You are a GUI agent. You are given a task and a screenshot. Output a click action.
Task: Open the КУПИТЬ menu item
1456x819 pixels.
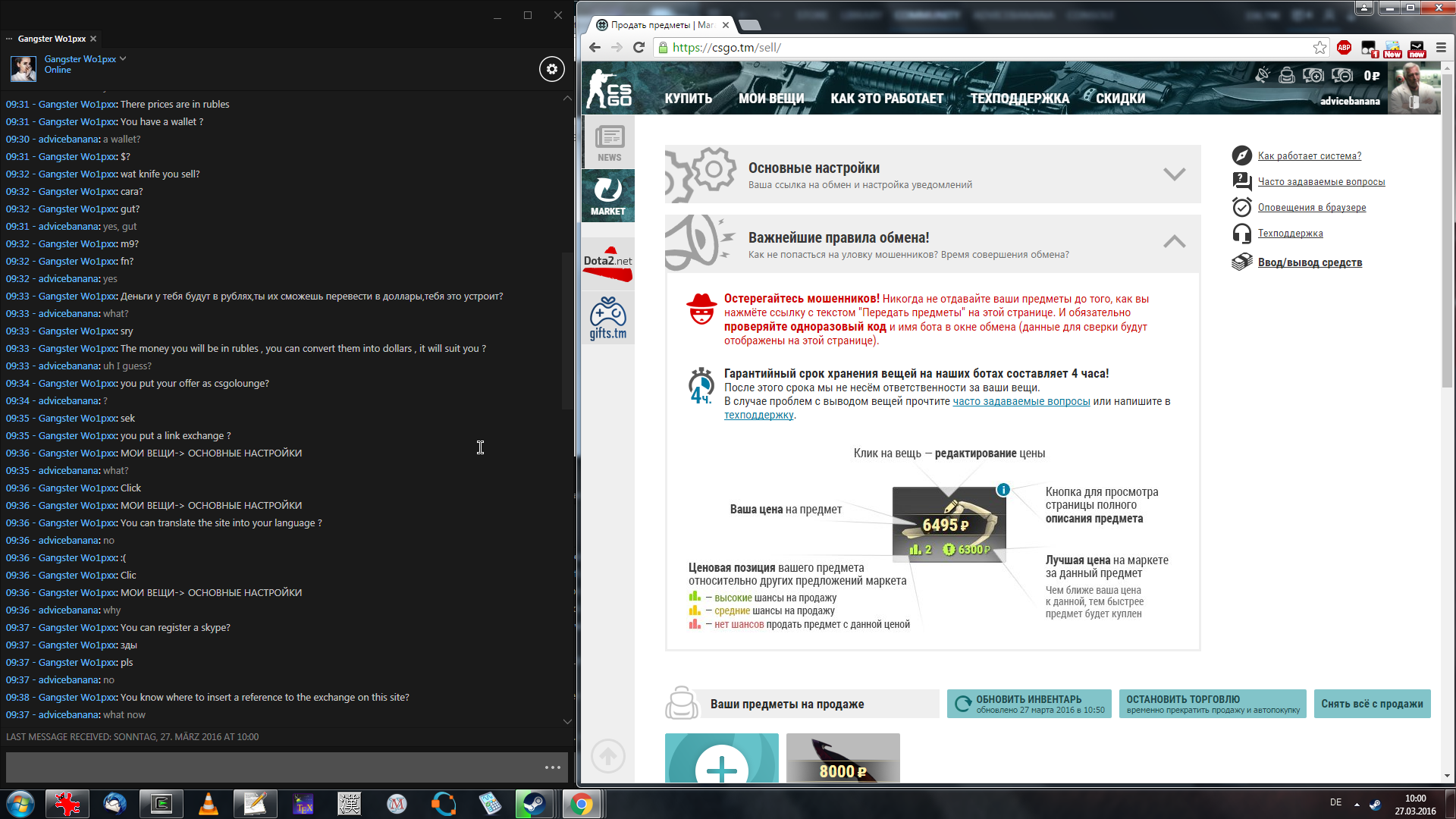(688, 99)
